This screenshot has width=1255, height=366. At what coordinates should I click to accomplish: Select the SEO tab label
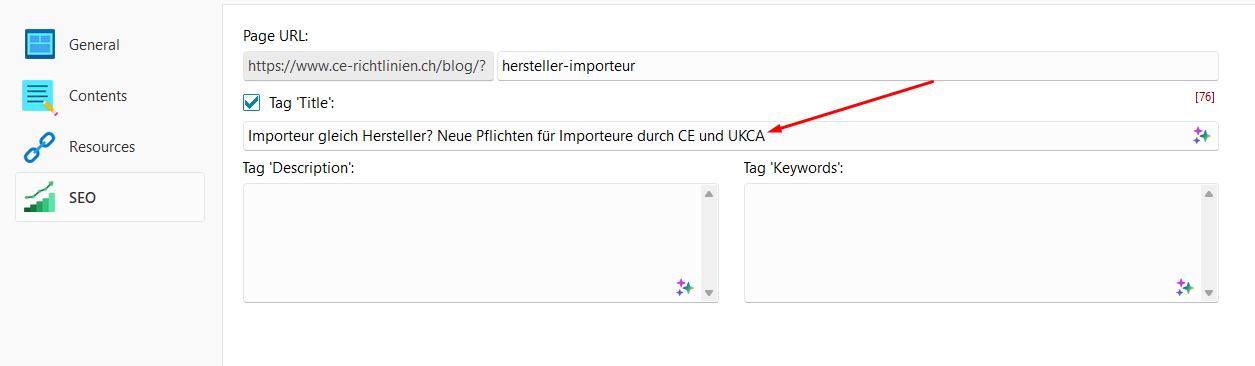point(82,198)
